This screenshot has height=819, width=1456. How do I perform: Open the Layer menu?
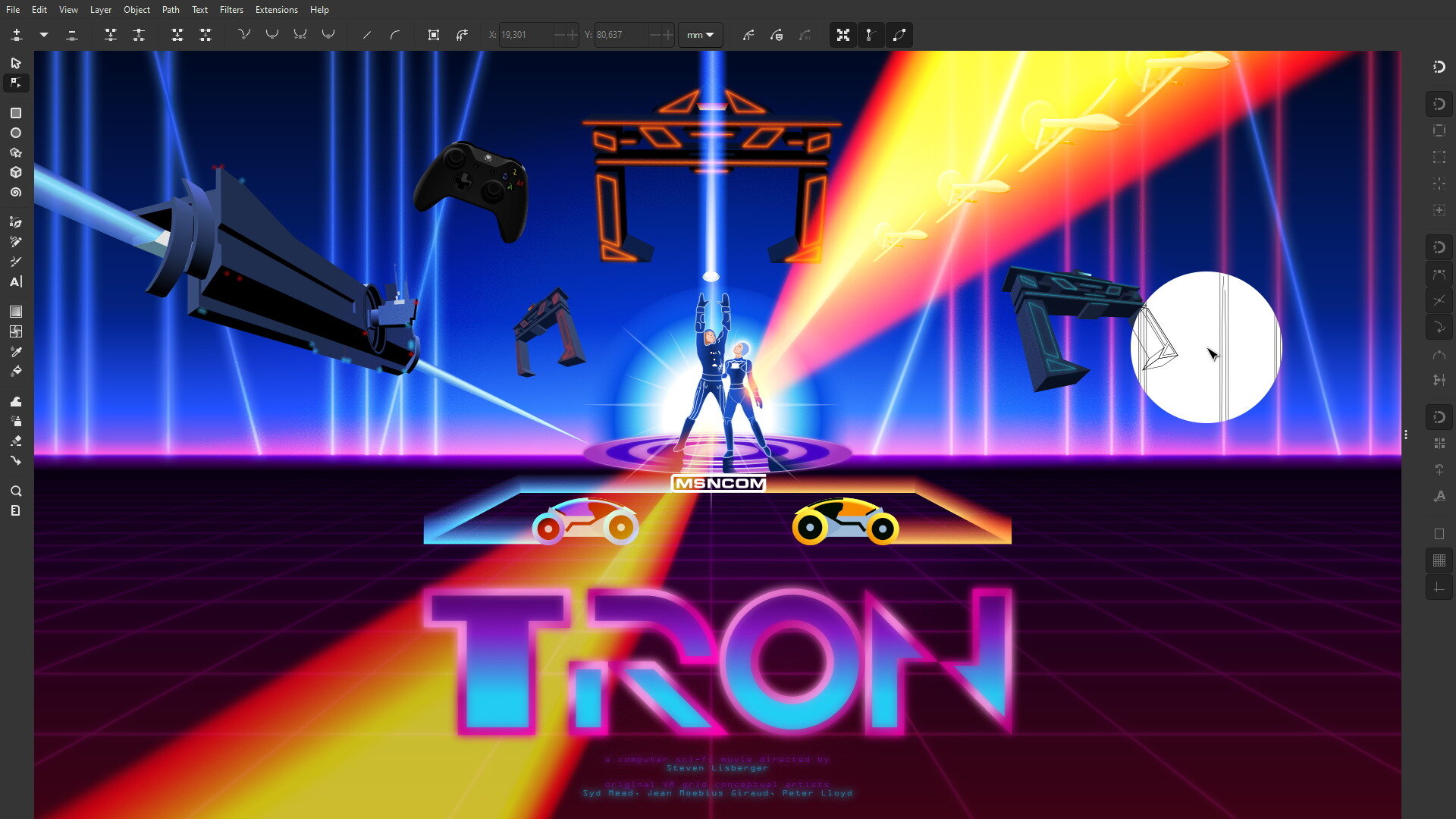[100, 10]
